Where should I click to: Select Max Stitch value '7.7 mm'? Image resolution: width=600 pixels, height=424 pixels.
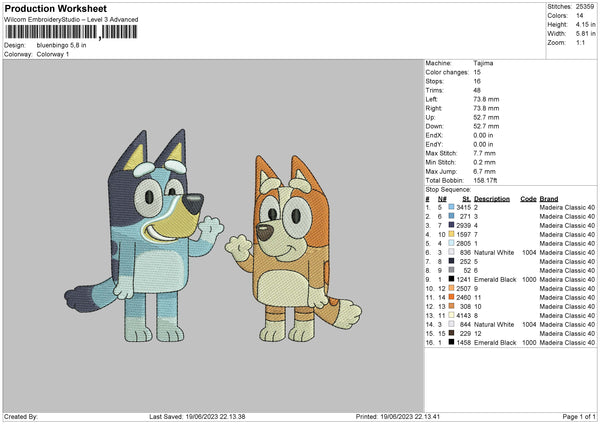coord(484,153)
